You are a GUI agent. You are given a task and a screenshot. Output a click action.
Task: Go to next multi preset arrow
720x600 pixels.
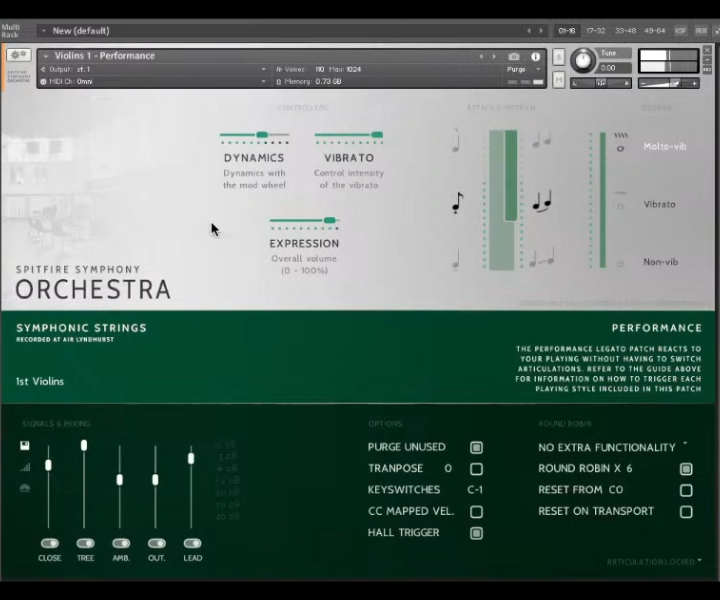tap(541, 31)
